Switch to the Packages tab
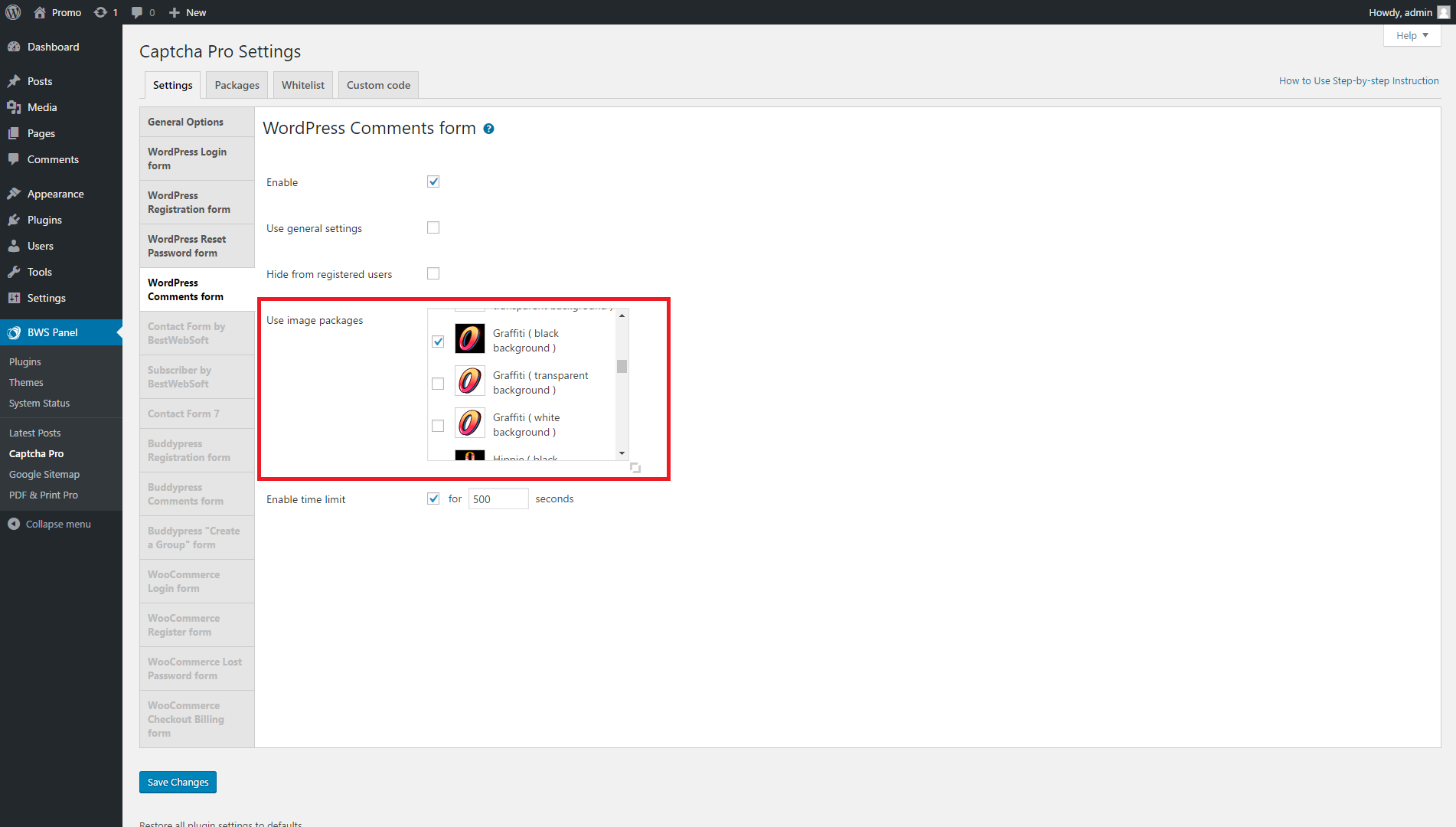Image resolution: width=1456 pixels, height=827 pixels. tap(237, 85)
